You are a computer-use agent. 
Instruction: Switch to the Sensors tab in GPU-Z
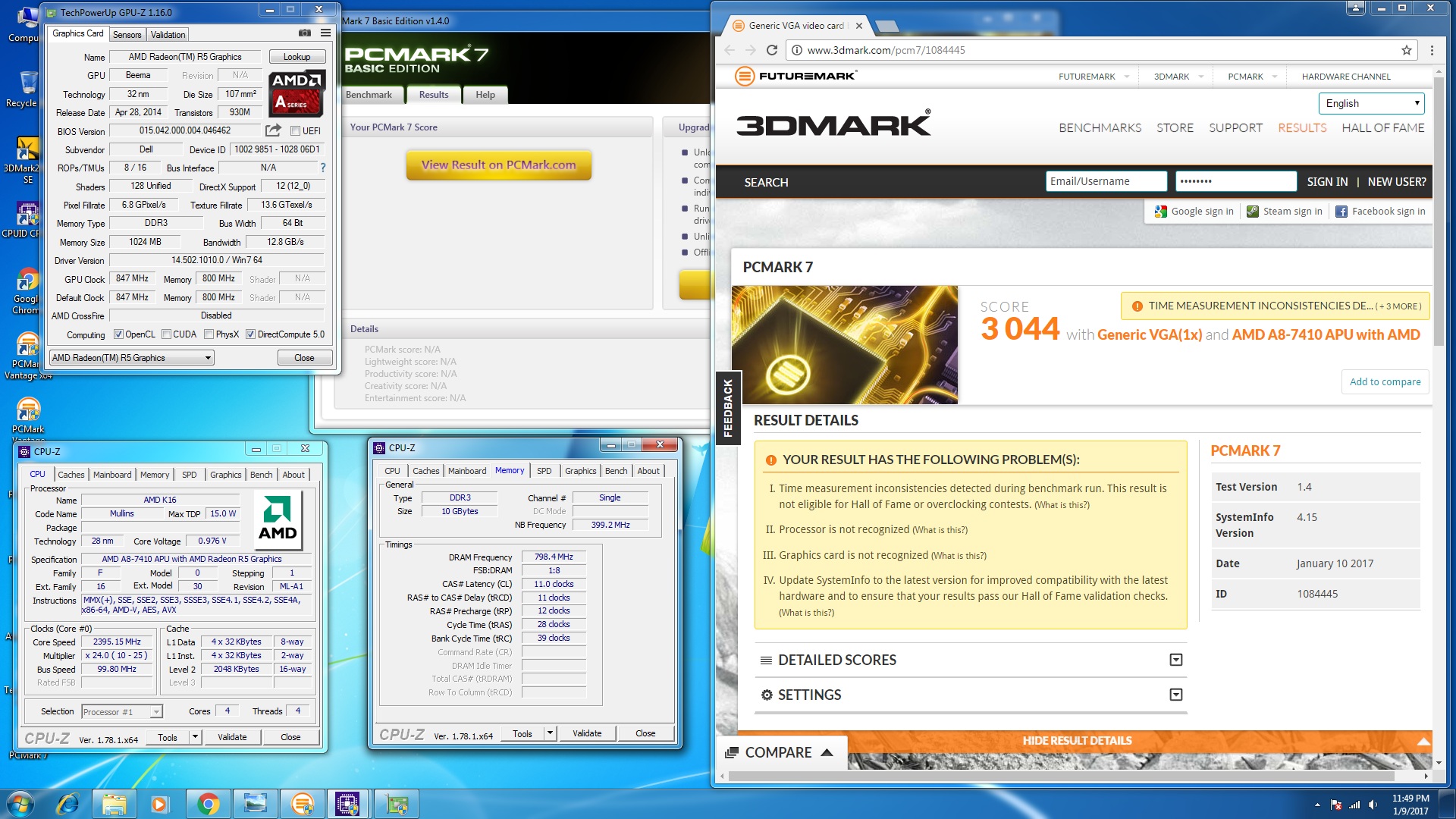(x=127, y=34)
